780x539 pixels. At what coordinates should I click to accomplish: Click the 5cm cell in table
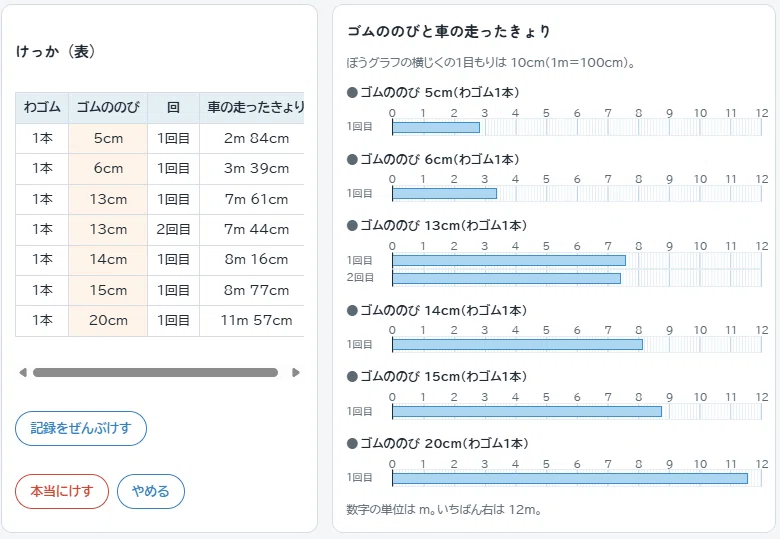click(x=108, y=138)
